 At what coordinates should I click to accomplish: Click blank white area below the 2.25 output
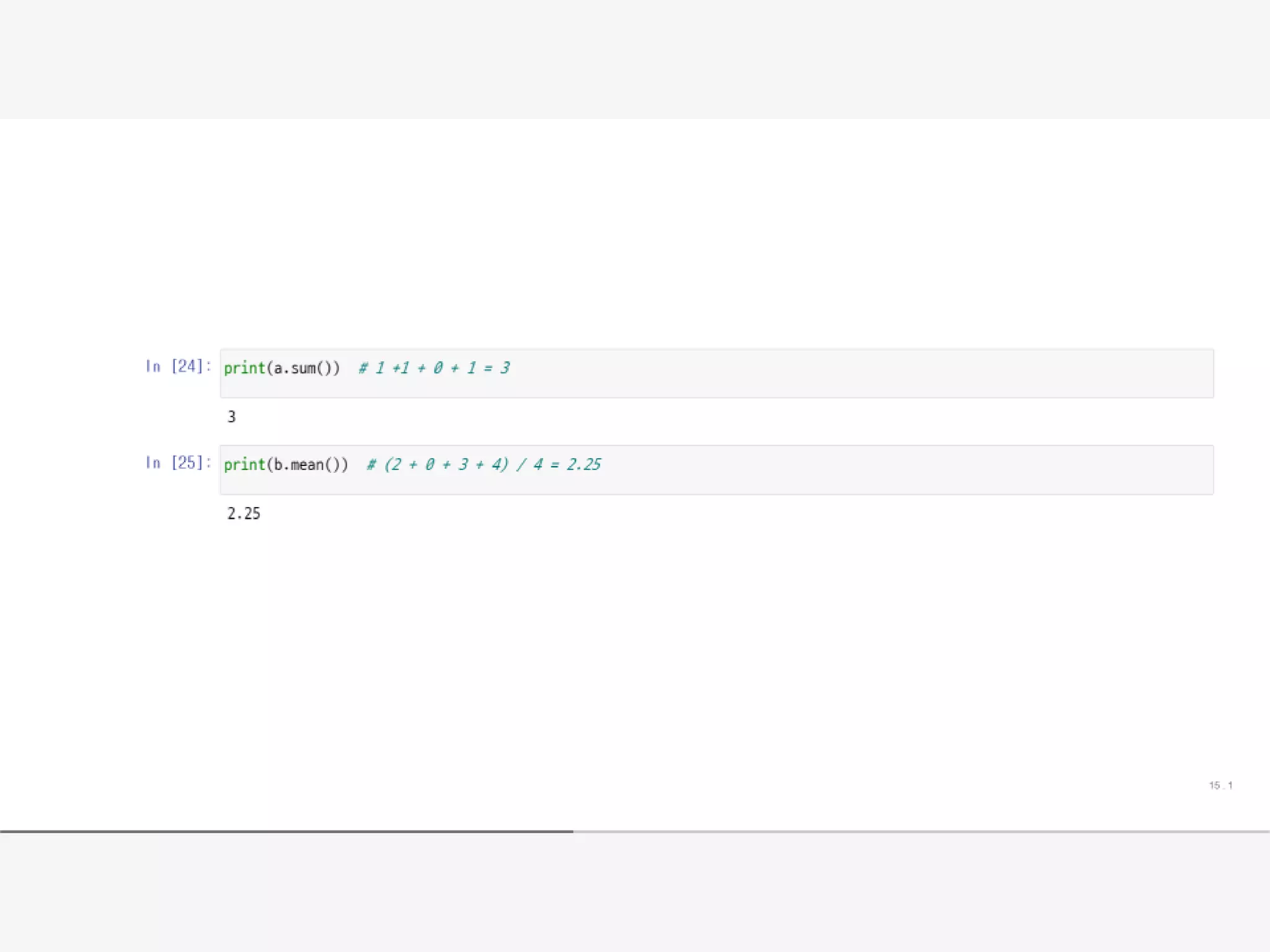pyautogui.click(x=635, y=651)
